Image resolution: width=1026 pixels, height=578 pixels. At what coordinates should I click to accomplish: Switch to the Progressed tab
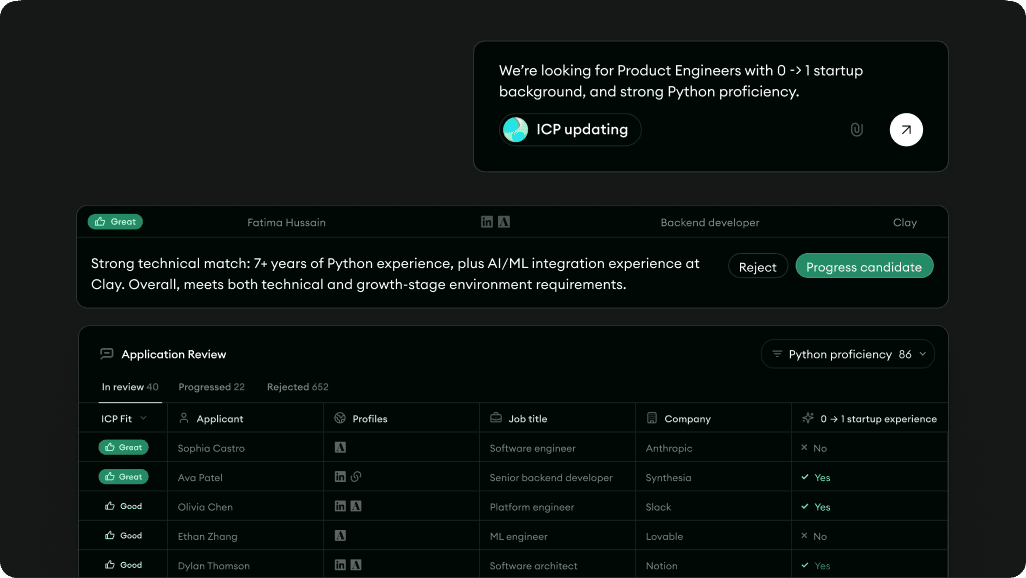tap(211, 387)
